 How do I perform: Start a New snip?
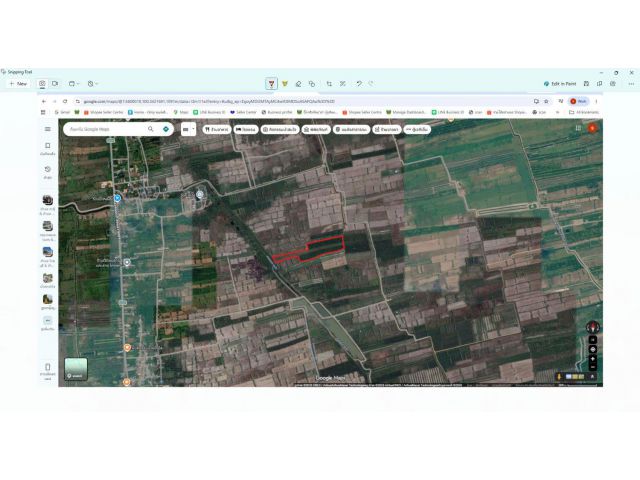point(18,83)
